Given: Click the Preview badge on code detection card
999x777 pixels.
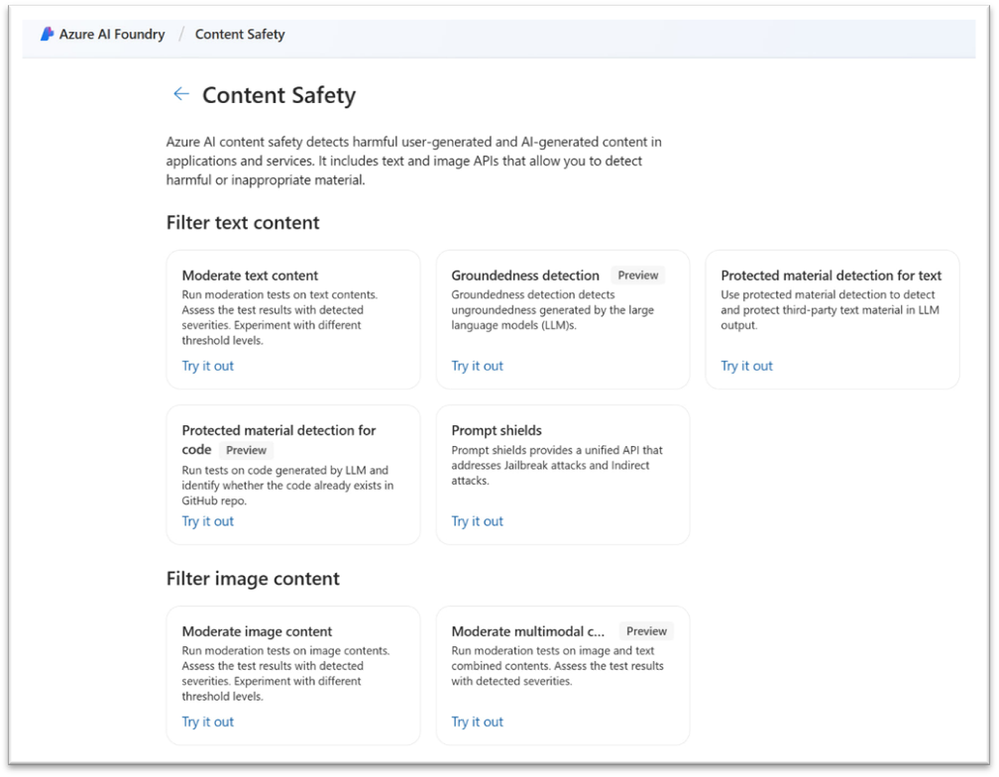Looking at the screenshot, I should tap(246, 450).
